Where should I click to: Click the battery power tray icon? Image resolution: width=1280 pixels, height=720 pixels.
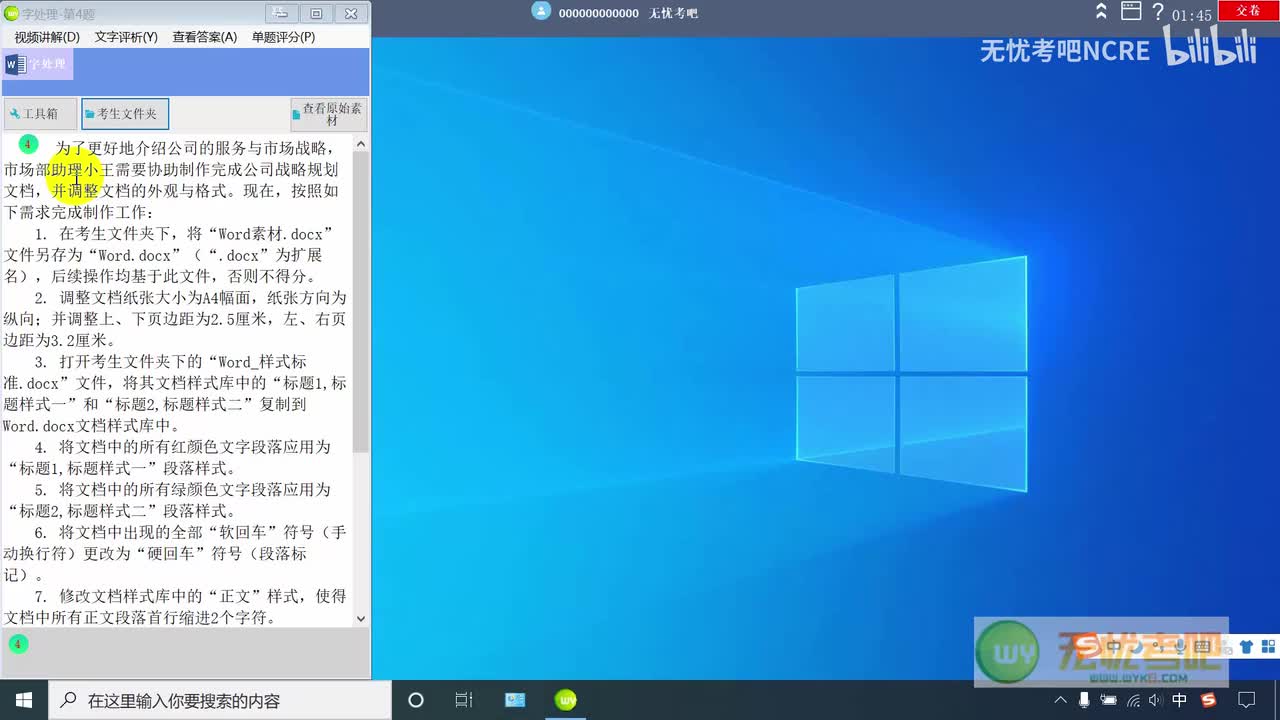[1109, 700]
